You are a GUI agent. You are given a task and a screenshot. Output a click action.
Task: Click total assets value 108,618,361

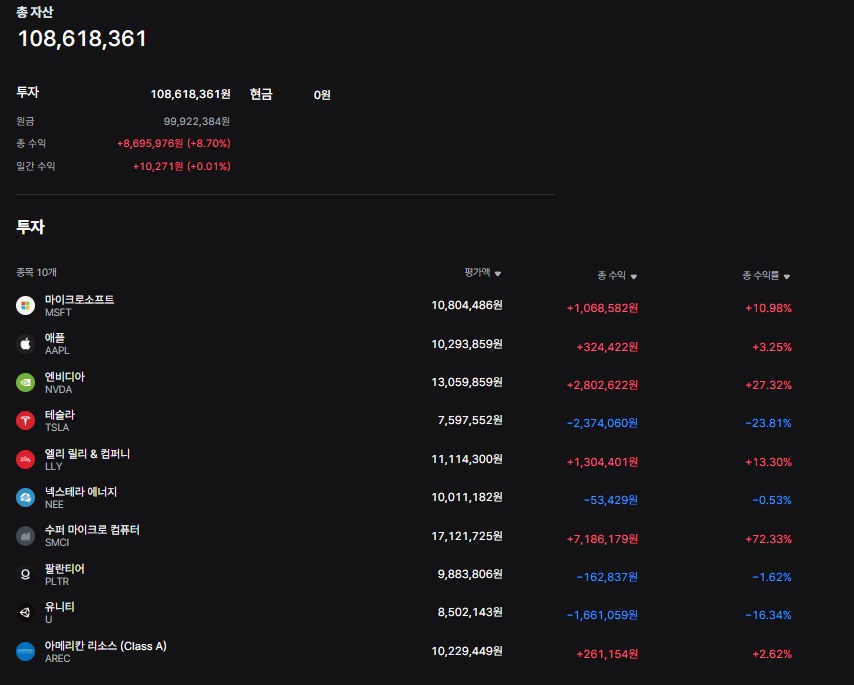tap(82, 39)
